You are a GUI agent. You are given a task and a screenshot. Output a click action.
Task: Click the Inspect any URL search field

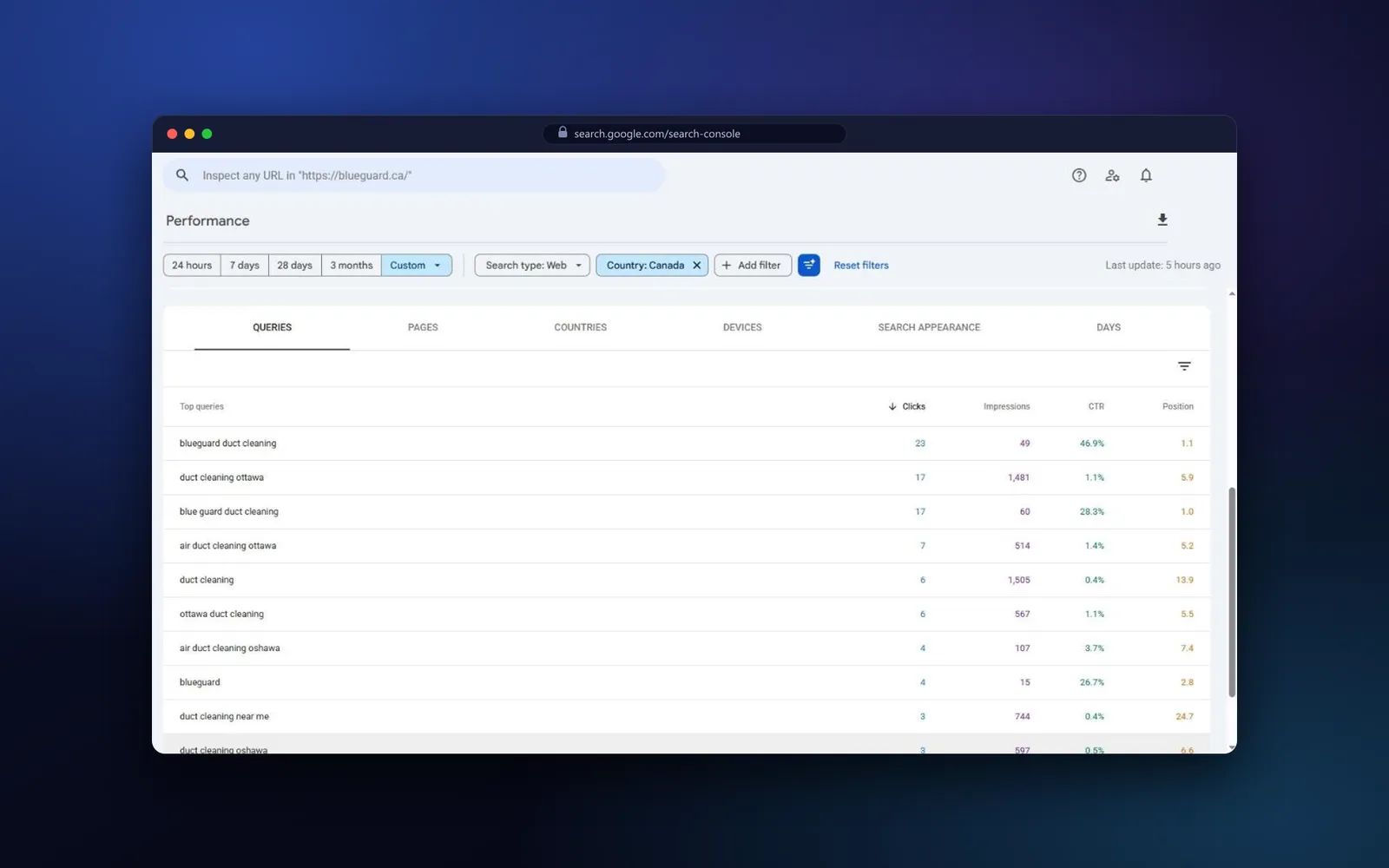coord(414,175)
